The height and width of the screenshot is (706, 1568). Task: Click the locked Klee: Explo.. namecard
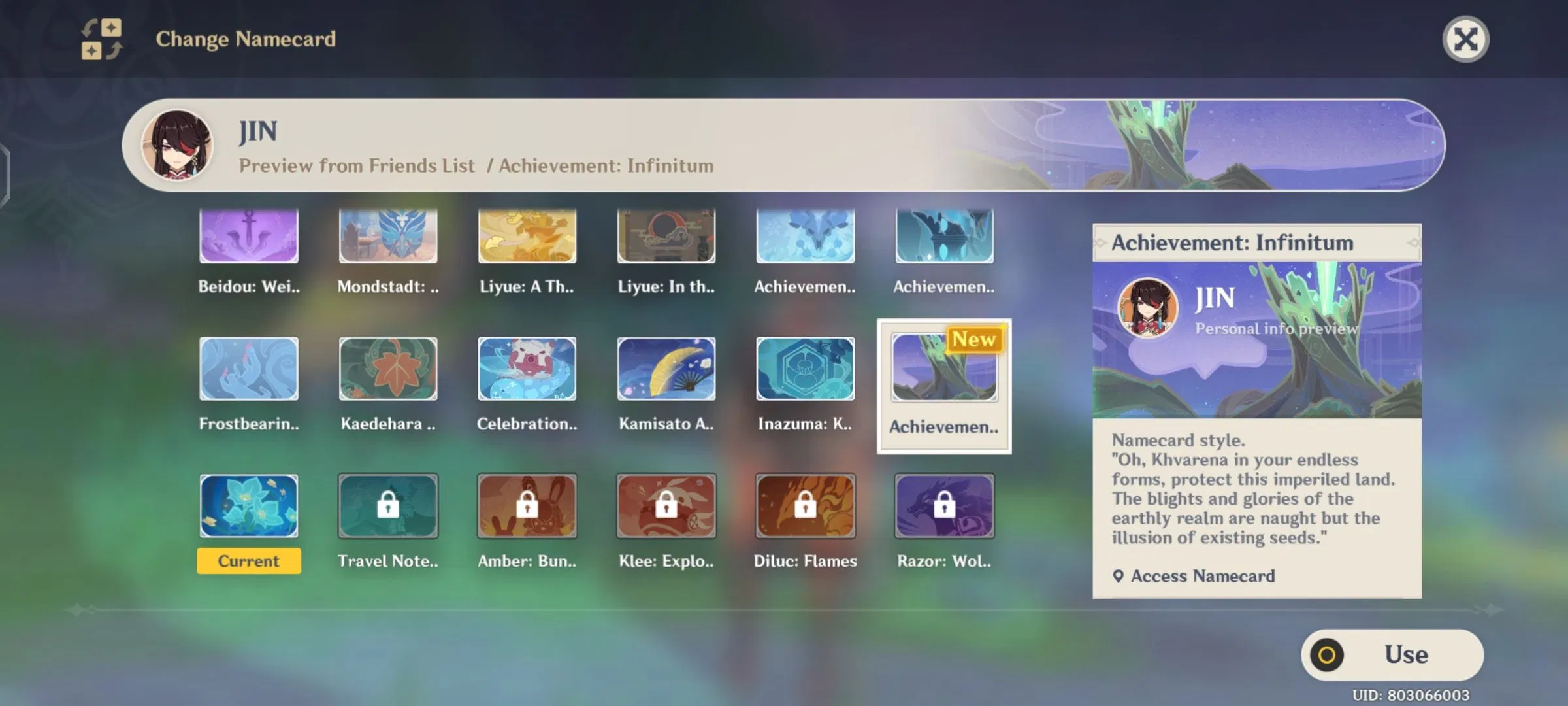point(666,506)
